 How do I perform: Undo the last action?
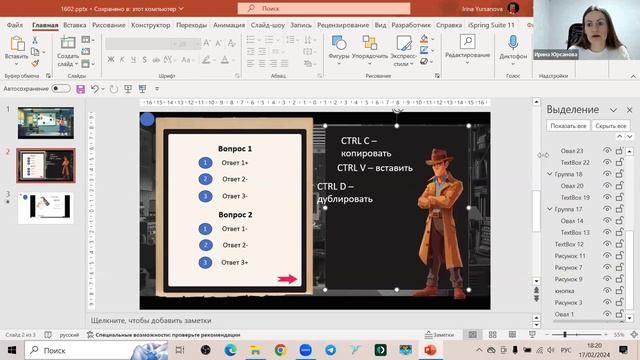coord(95,89)
